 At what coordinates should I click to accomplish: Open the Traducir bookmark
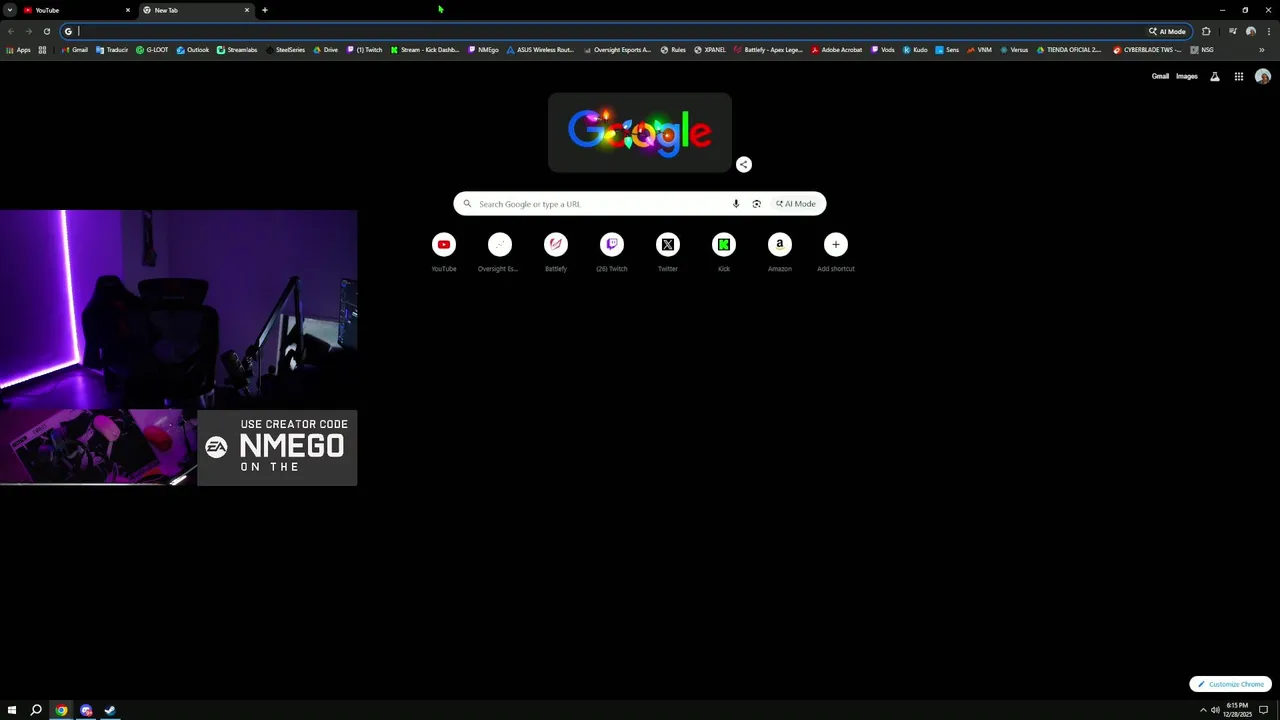click(x=113, y=49)
